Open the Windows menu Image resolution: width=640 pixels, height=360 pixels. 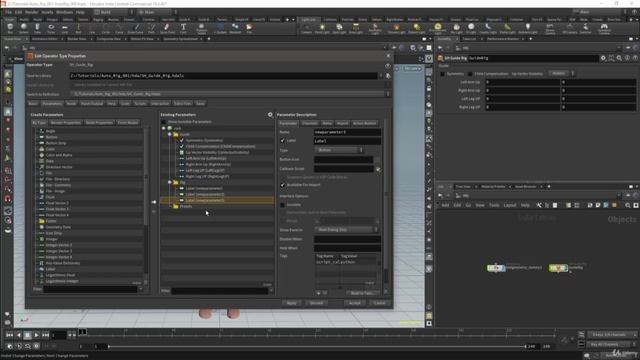(x=64, y=12)
